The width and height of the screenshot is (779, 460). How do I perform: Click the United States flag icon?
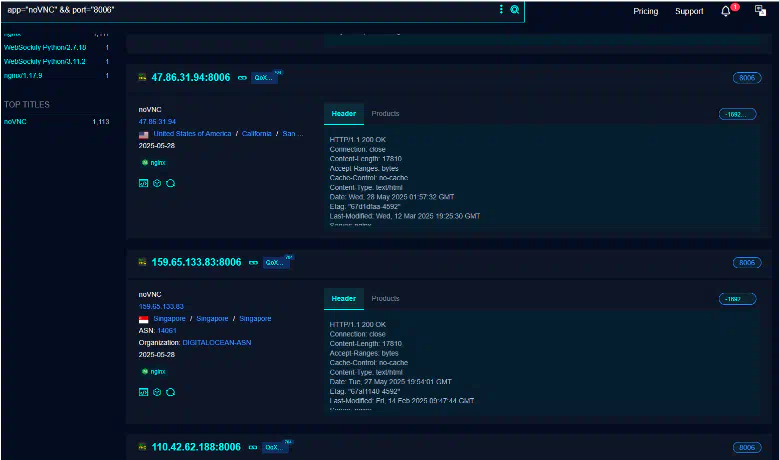pyautogui.click(x=144, y=135)
